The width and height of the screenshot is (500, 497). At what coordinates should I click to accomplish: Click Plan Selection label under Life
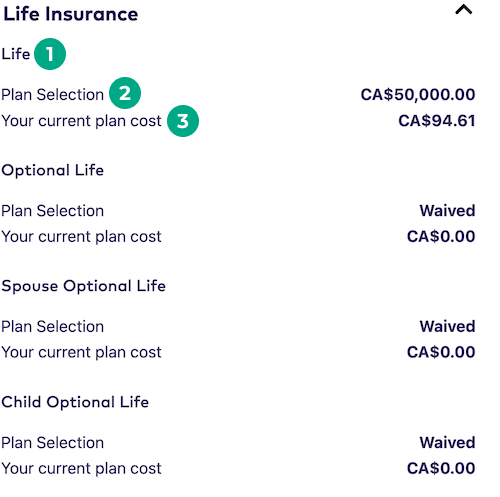53,95
